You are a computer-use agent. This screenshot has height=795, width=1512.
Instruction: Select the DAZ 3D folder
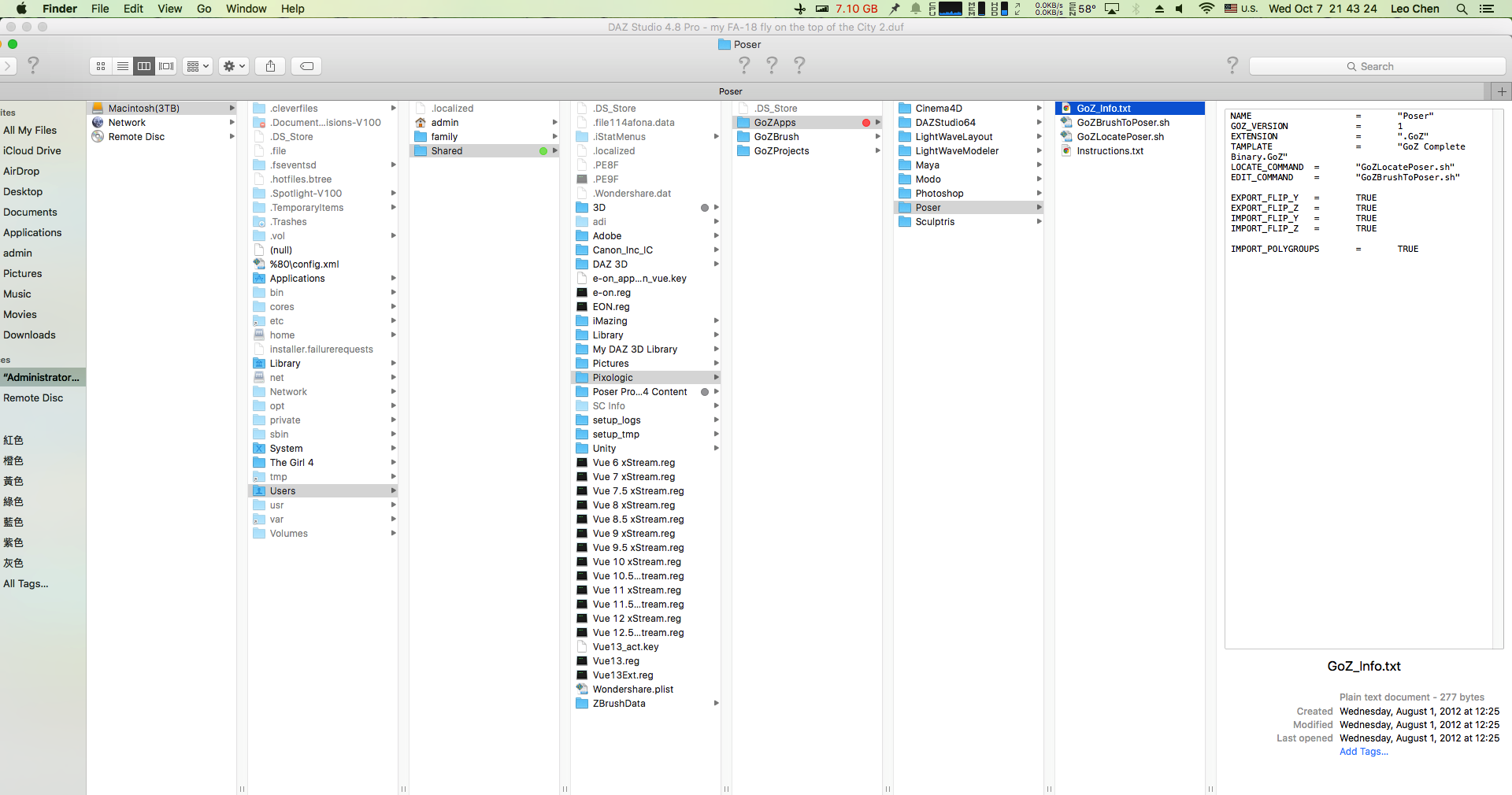645,264
